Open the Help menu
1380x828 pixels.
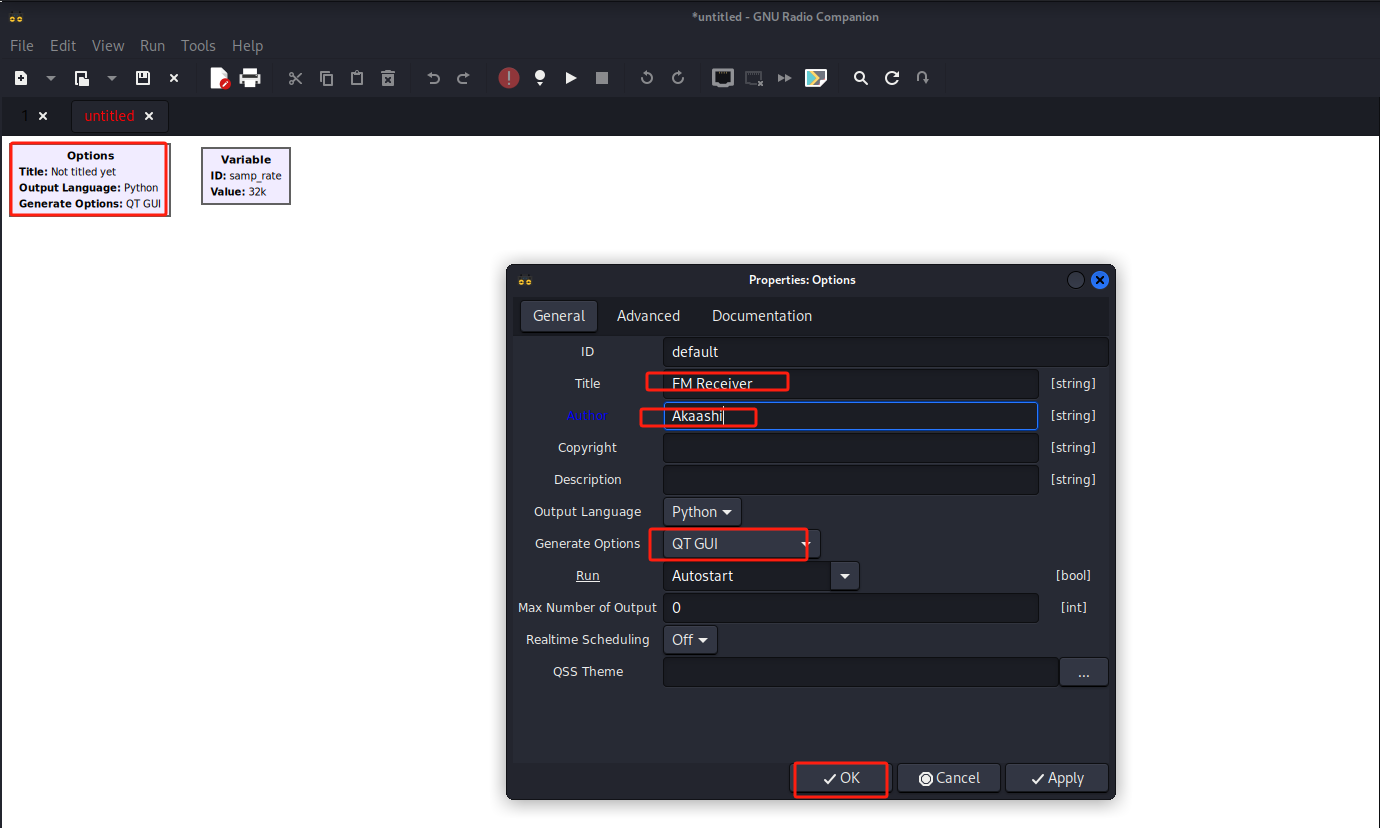[247, 46]
